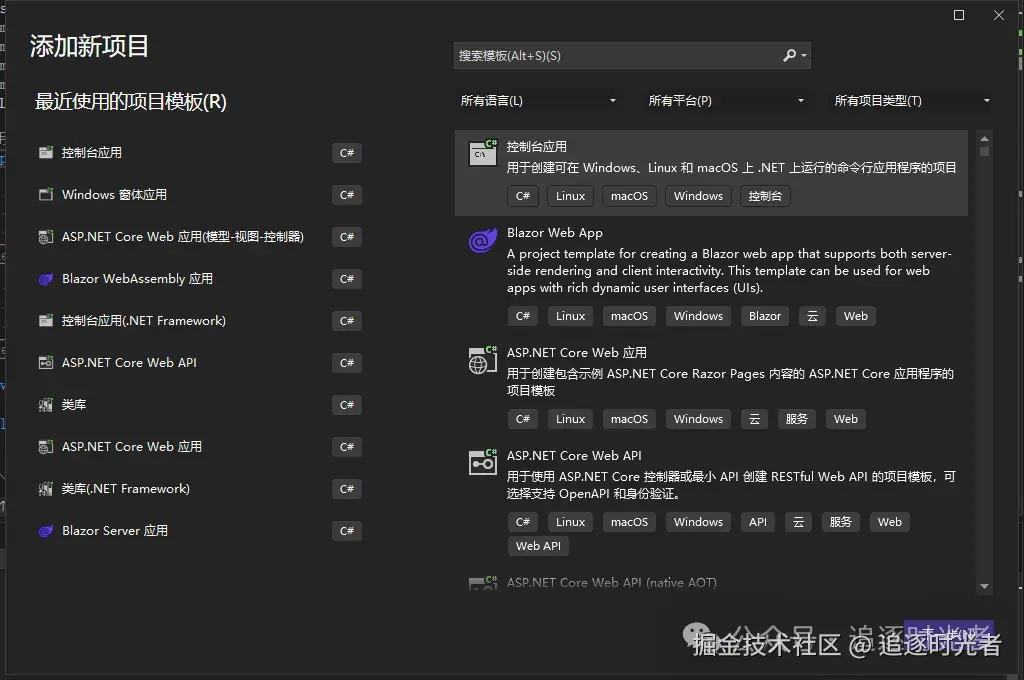Open the 所有平台(P) dropdown
Screen dimensions: 1024x680
[x=726, y=101]
